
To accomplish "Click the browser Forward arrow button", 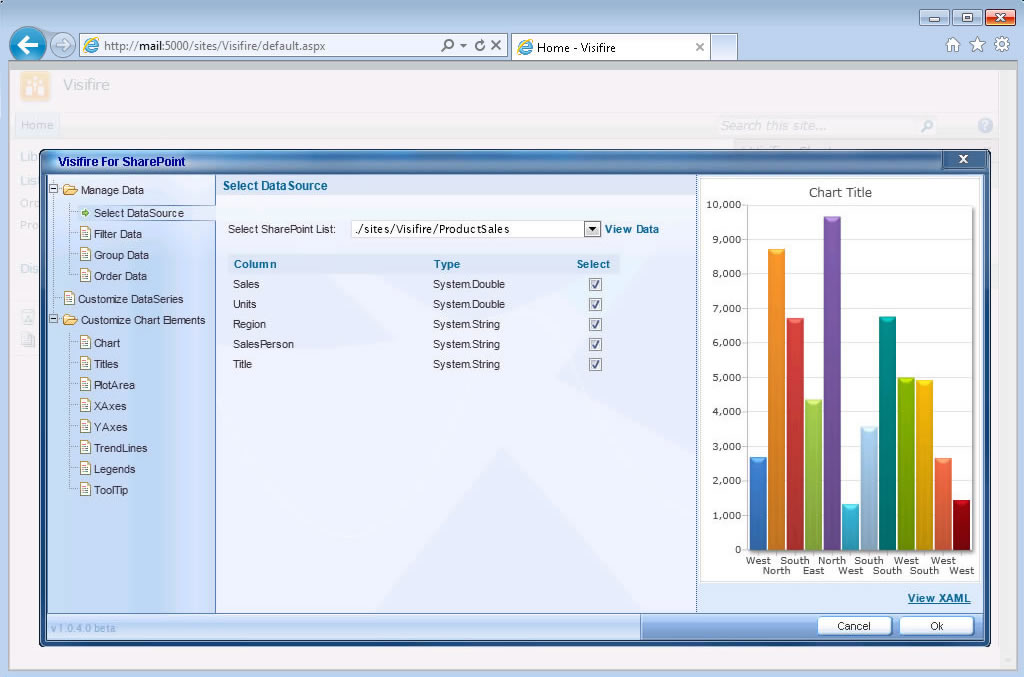I will point(63,45).
